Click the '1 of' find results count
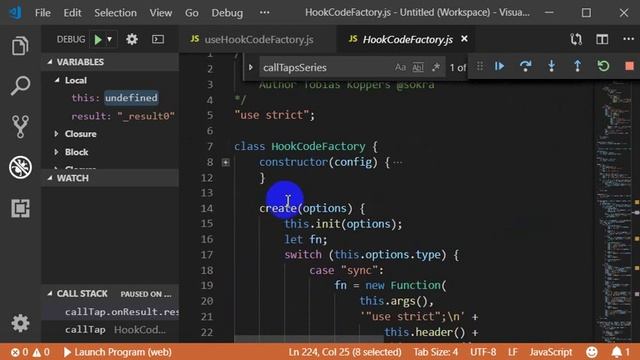This screenshot has width=640, height=360. coord(458,68)
